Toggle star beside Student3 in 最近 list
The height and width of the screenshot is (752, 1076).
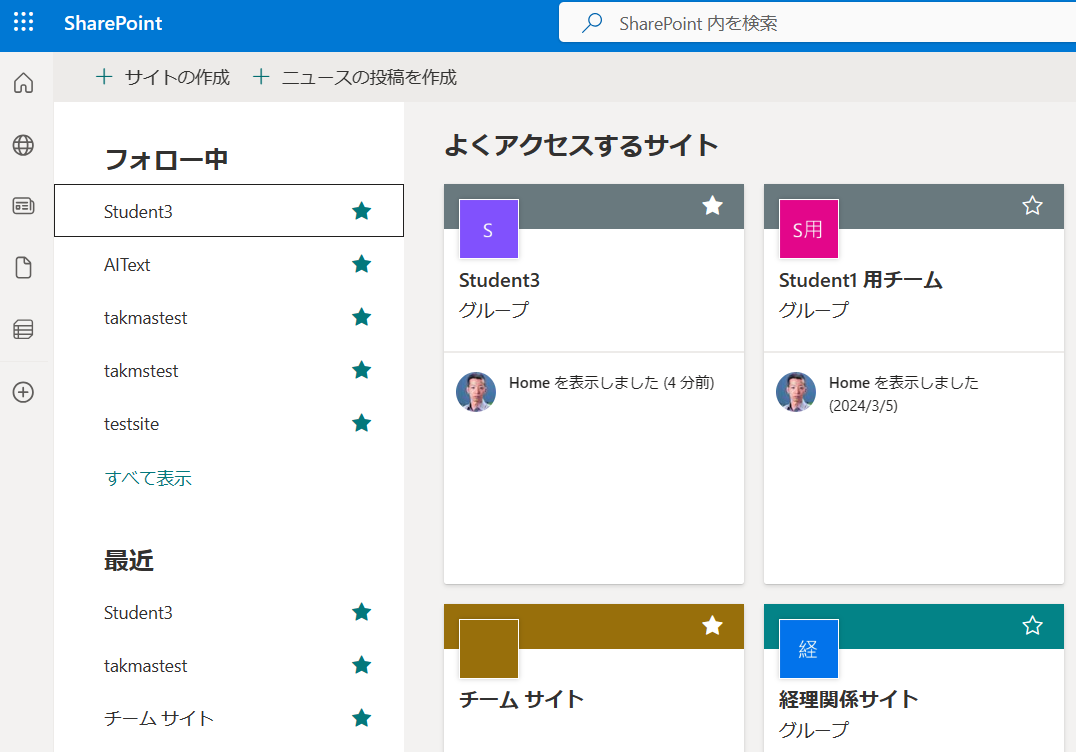[x=362, y=612]
